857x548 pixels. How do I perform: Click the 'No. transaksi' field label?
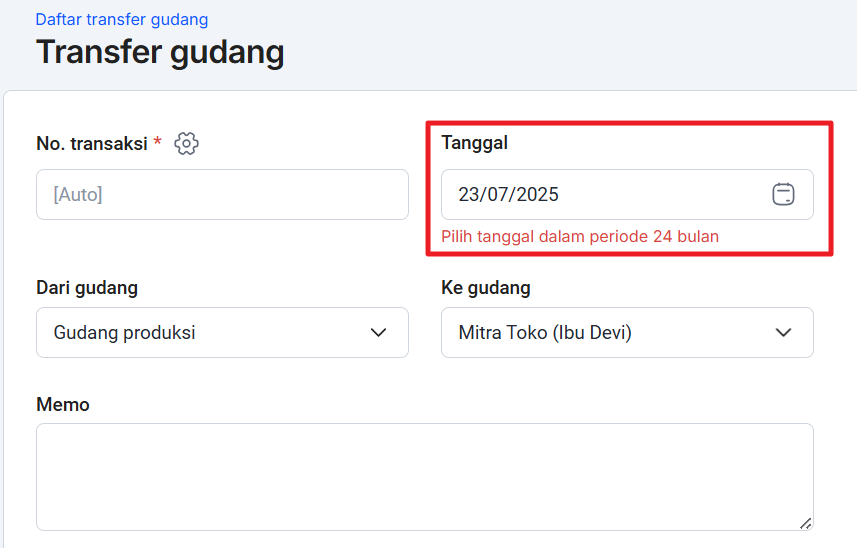(x=92, y=143)
